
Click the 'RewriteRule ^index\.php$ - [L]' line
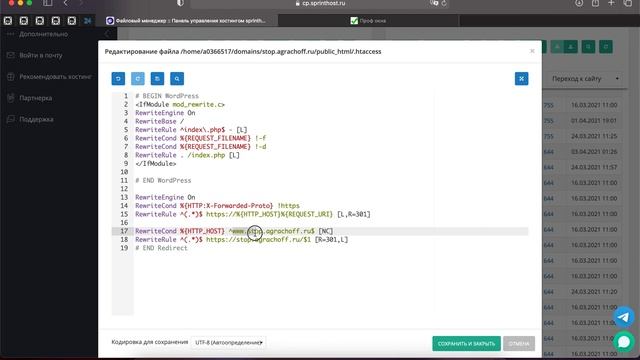click(x=191, y=130)
